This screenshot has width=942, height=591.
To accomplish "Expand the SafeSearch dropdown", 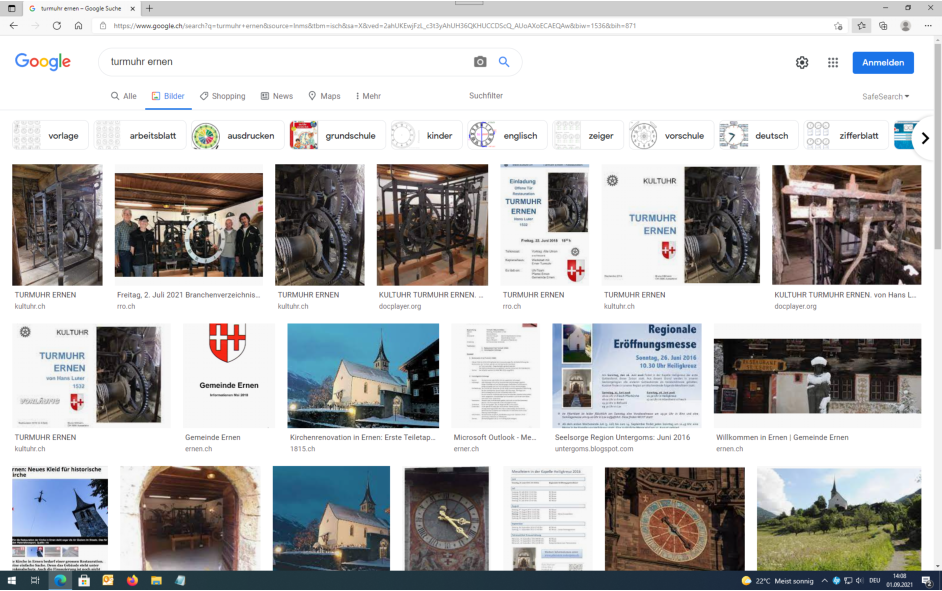I will (886, 97).
